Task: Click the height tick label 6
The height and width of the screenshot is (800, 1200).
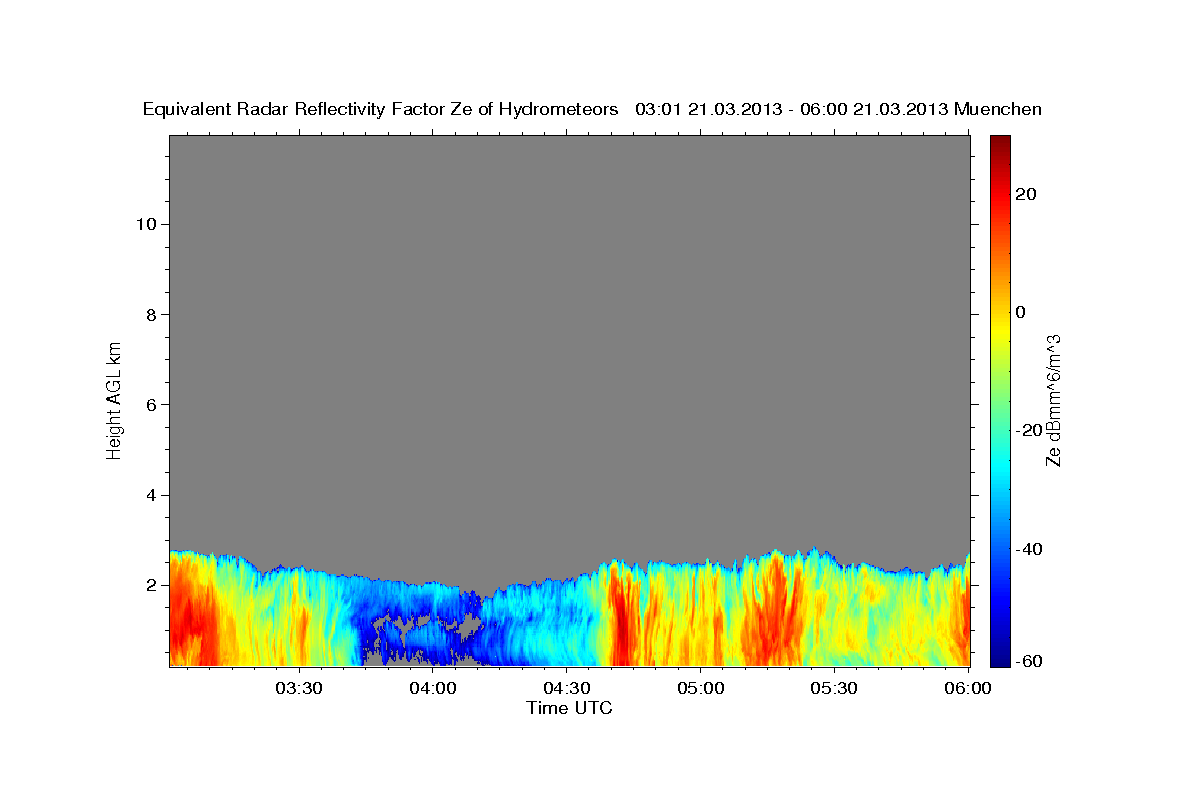Action: [x=151, y=405]
